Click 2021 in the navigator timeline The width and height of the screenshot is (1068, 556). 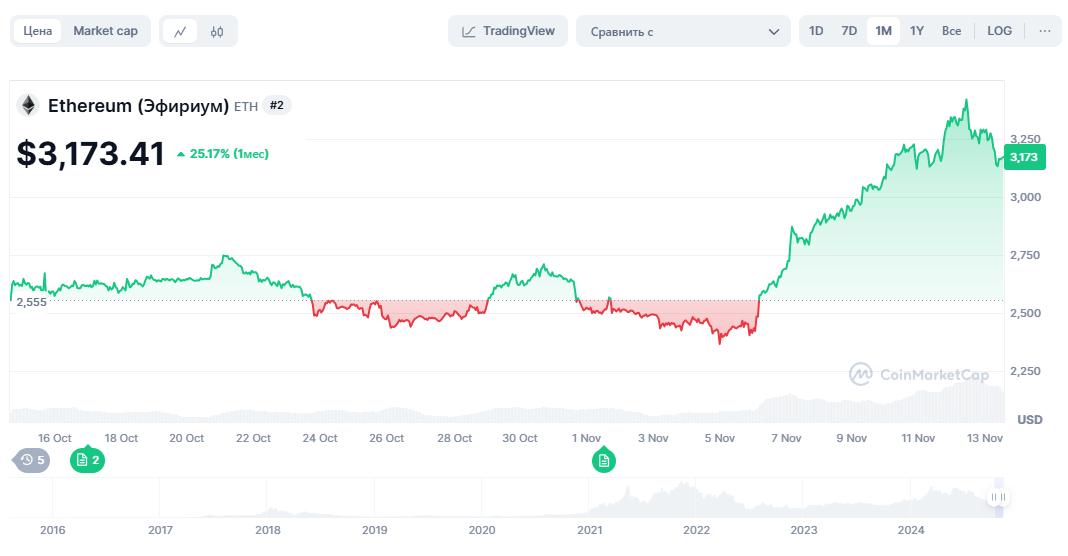[x=590, y=530]
